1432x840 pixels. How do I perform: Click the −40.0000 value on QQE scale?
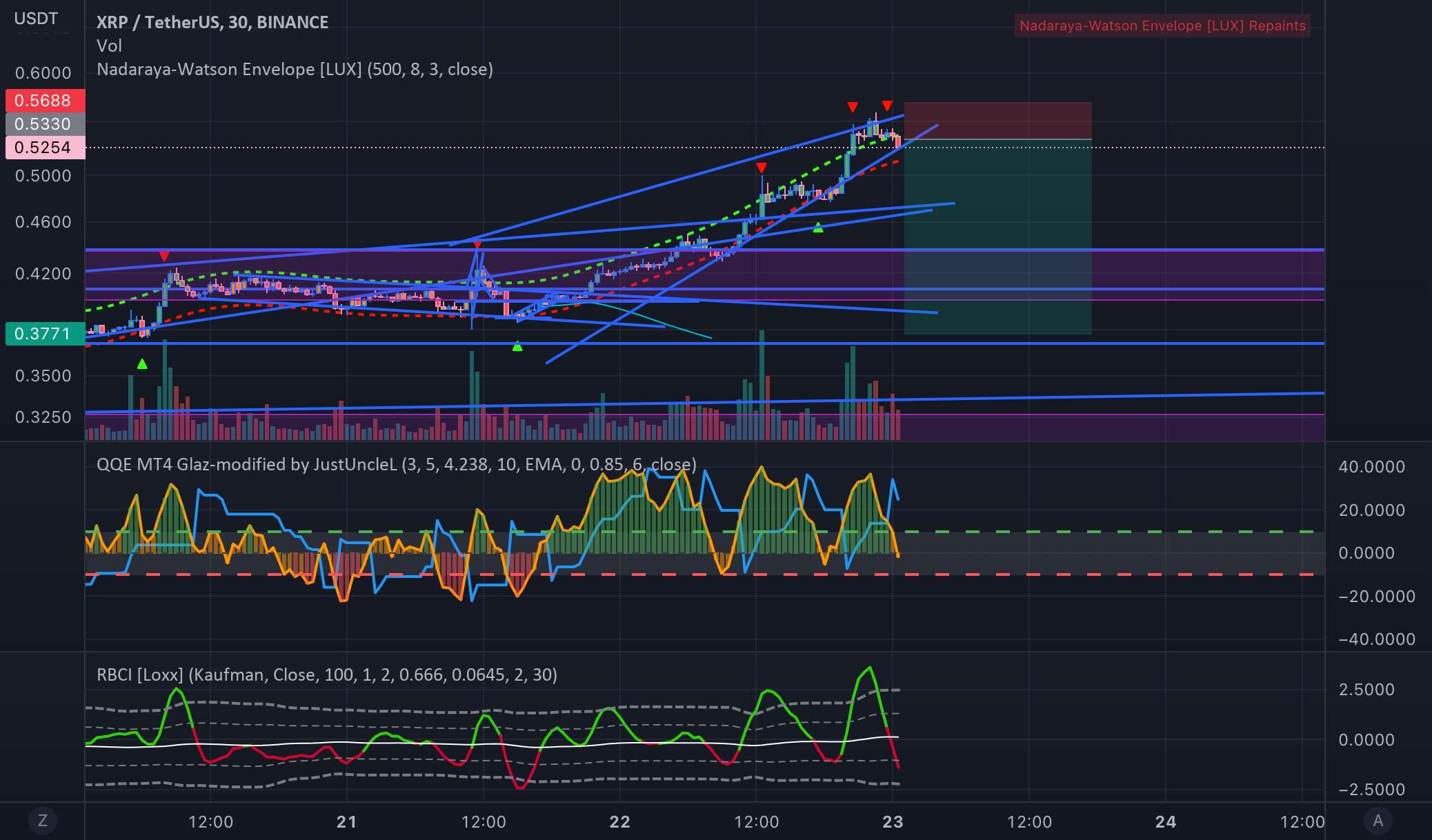tap(1376, 639)
